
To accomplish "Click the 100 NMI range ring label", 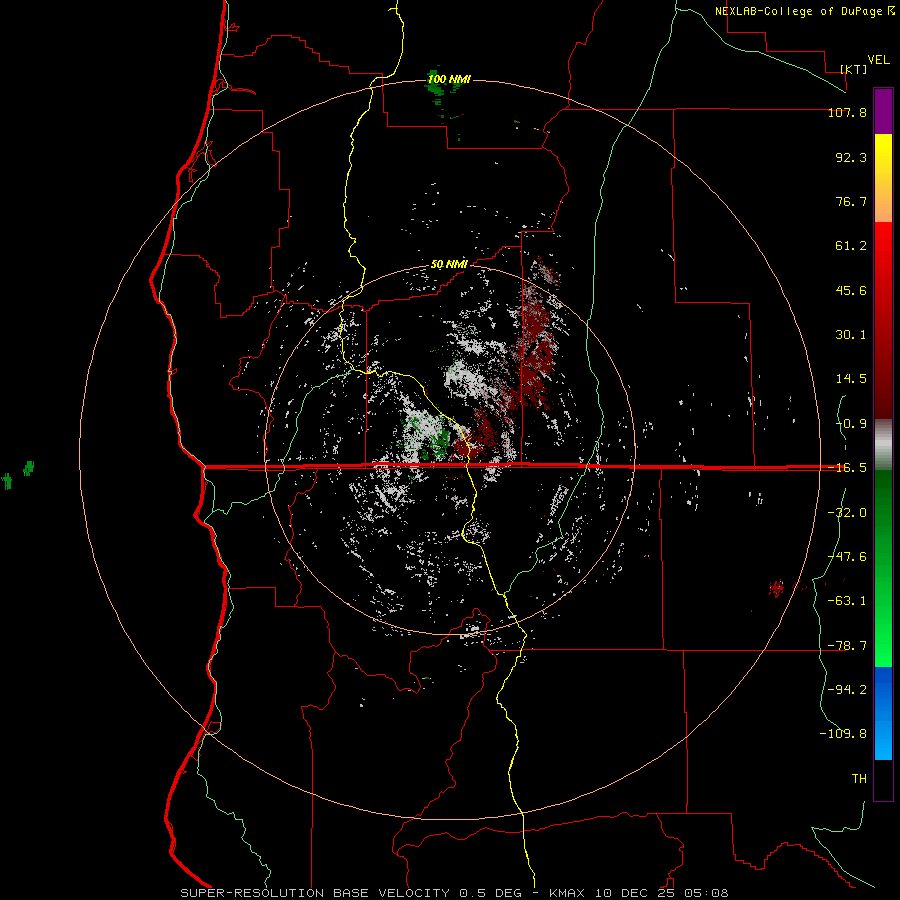I will pos(449,79).
